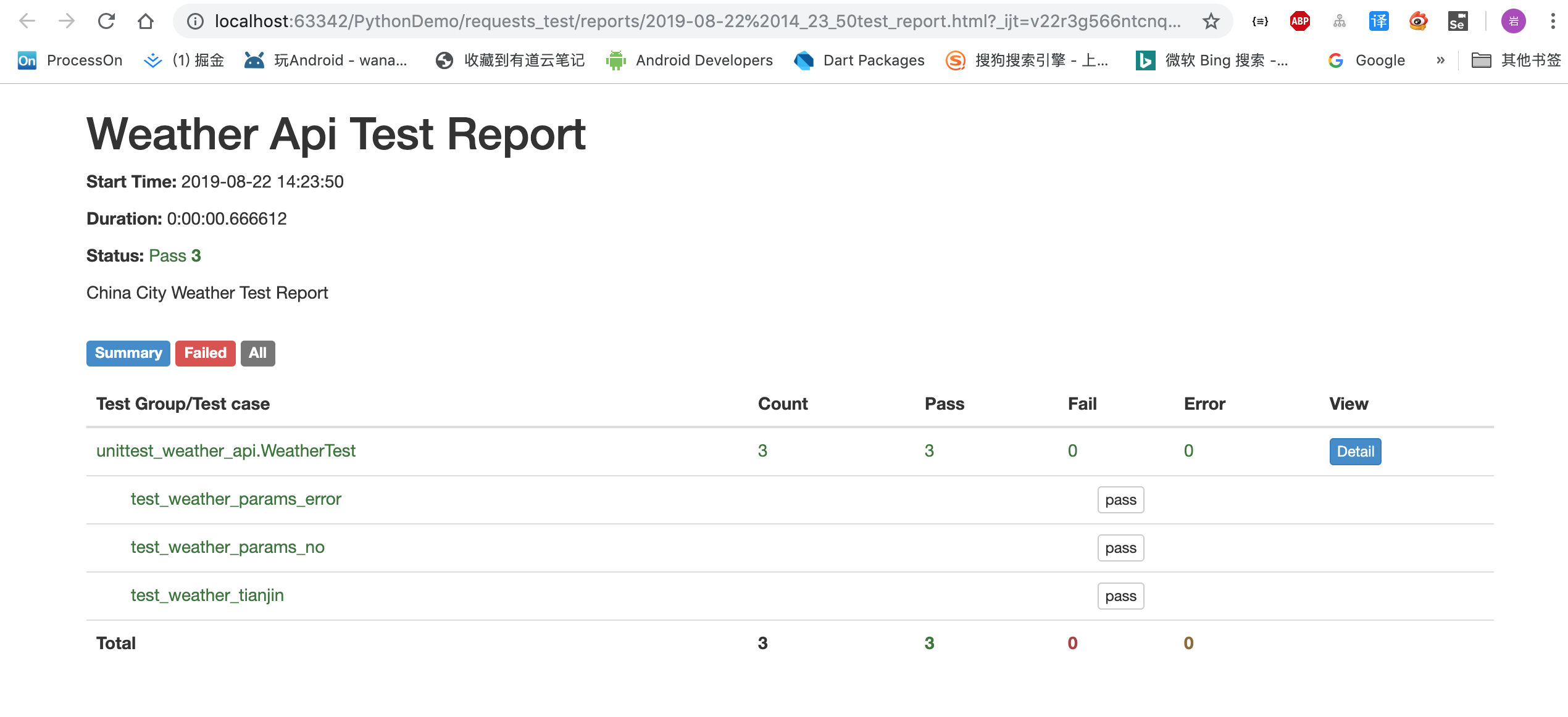This screenshot has height=717, width=1568.
Task: Click the Selenium IDE extension icon
Action: tap(1457, 21)
